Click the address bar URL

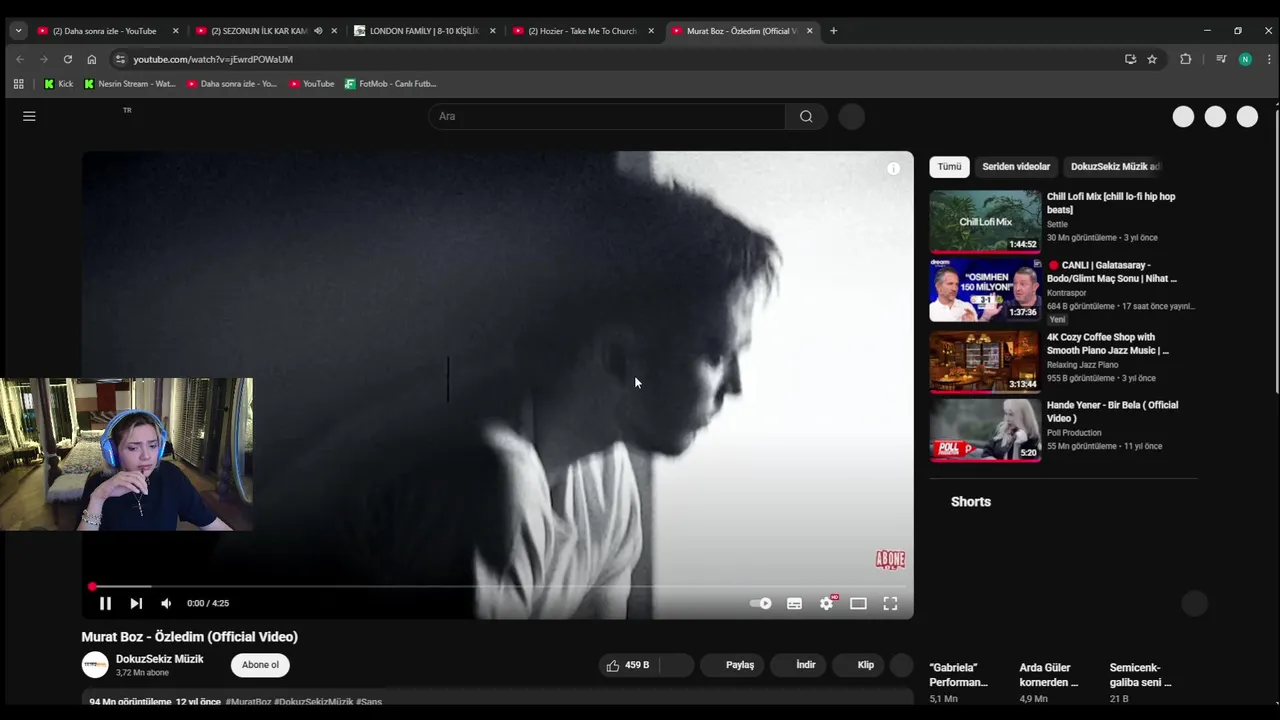click(x=213, y=59)
